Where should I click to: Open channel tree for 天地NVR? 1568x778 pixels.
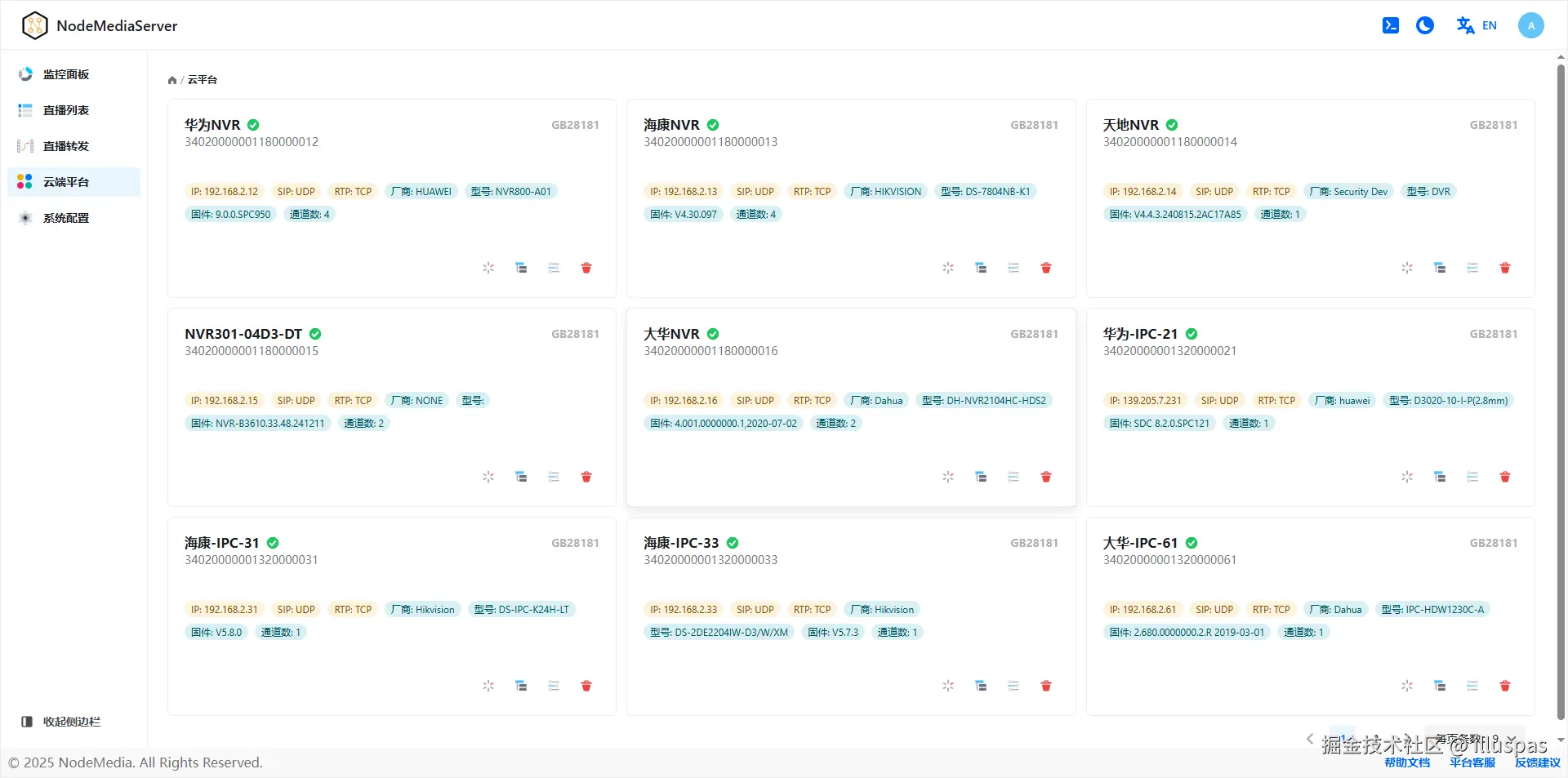pos(1440,268)
